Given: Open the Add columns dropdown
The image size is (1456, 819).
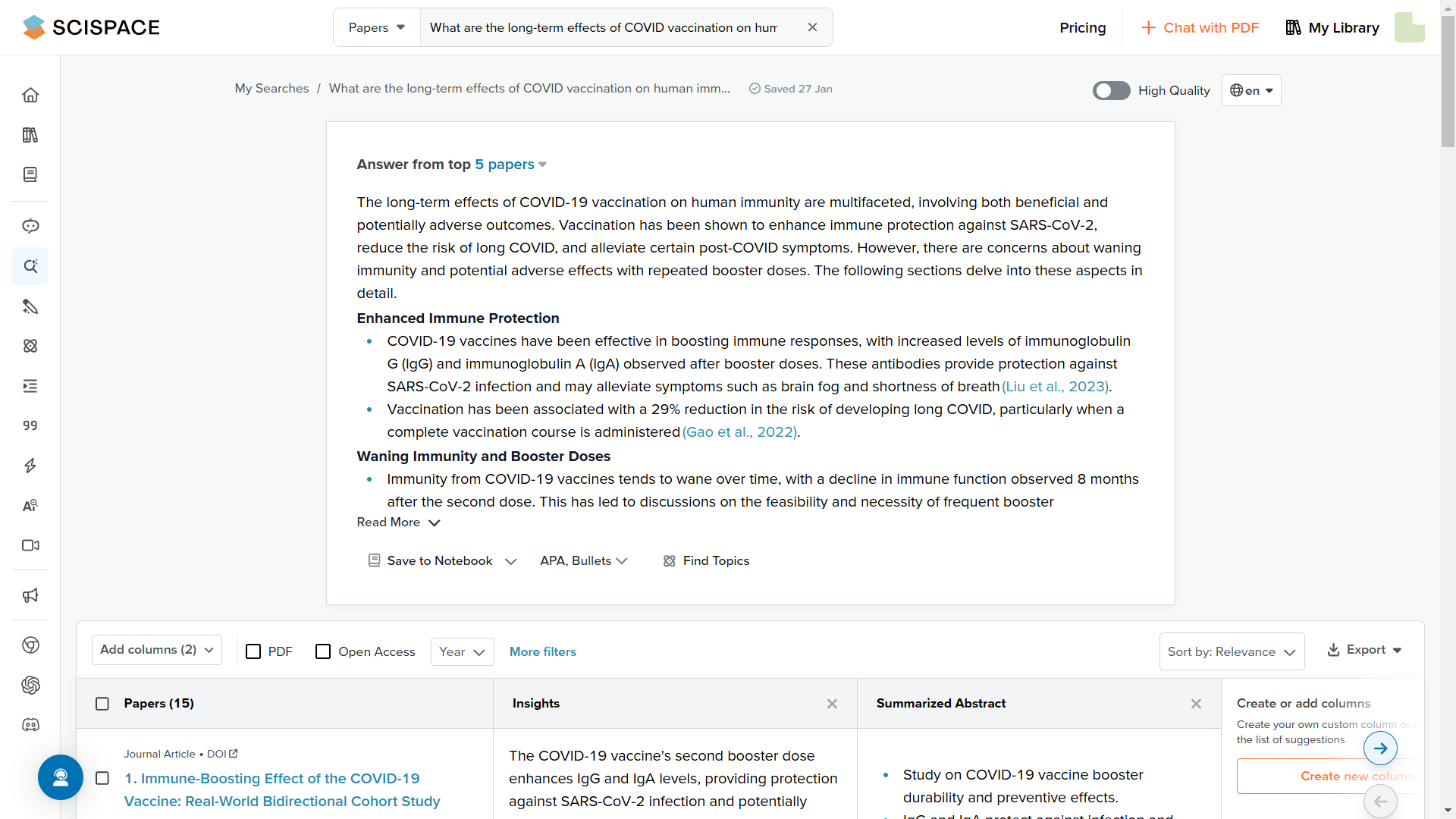Looking at the screenshot, I should [157, 650].
